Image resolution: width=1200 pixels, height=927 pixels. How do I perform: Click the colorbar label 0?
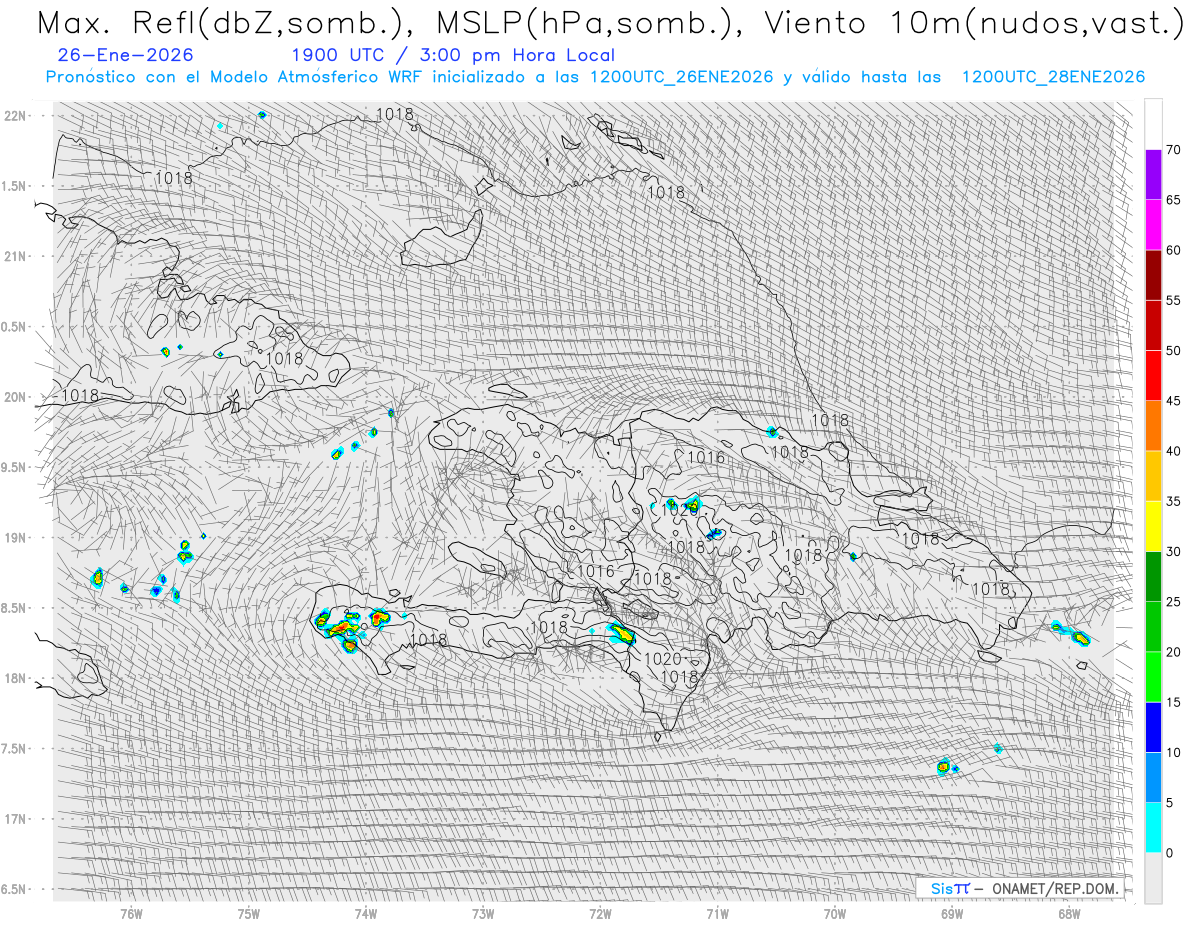click(x=1169, y=852)
